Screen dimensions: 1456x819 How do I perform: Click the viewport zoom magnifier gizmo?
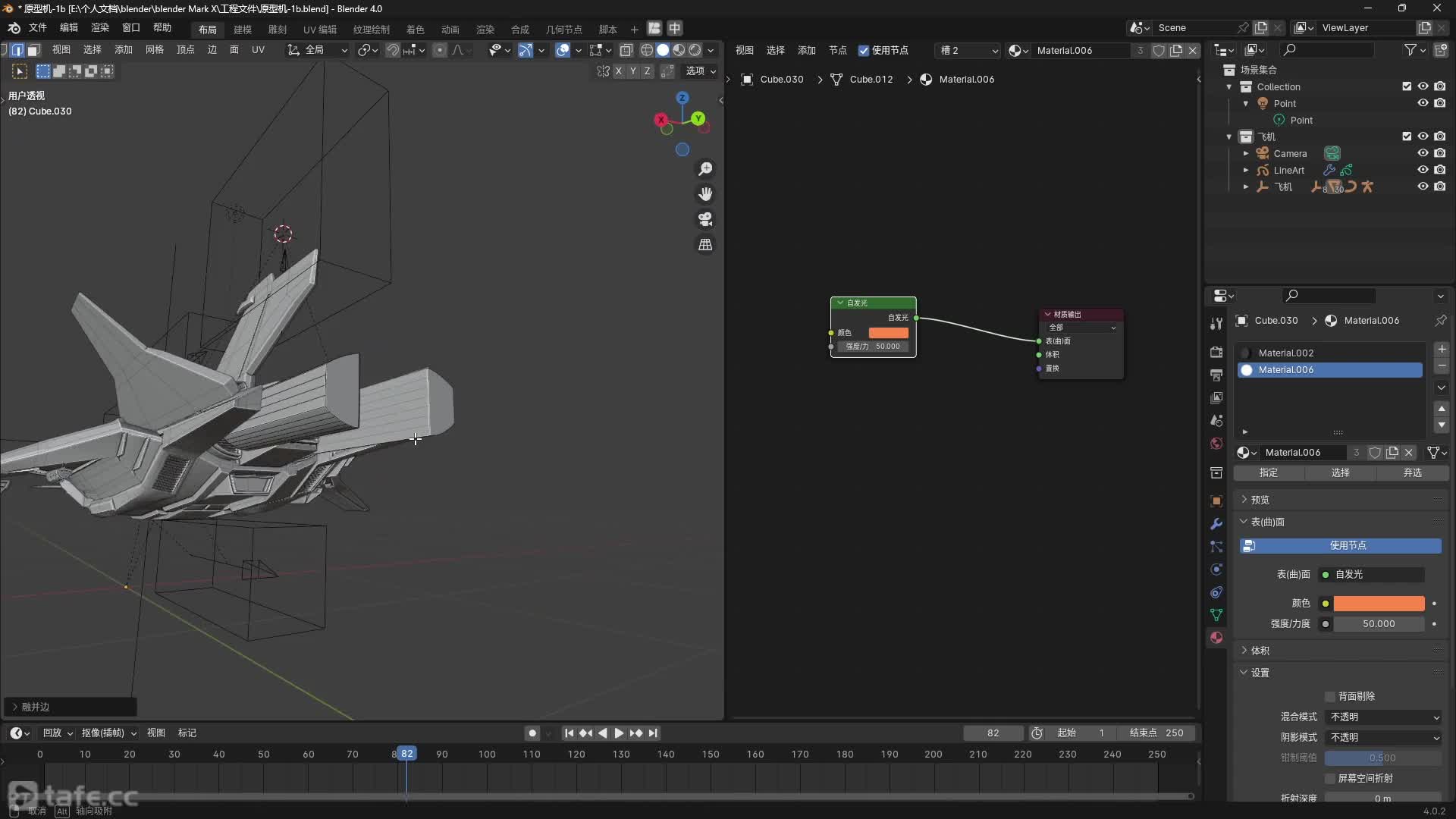(x=705, y=169)
